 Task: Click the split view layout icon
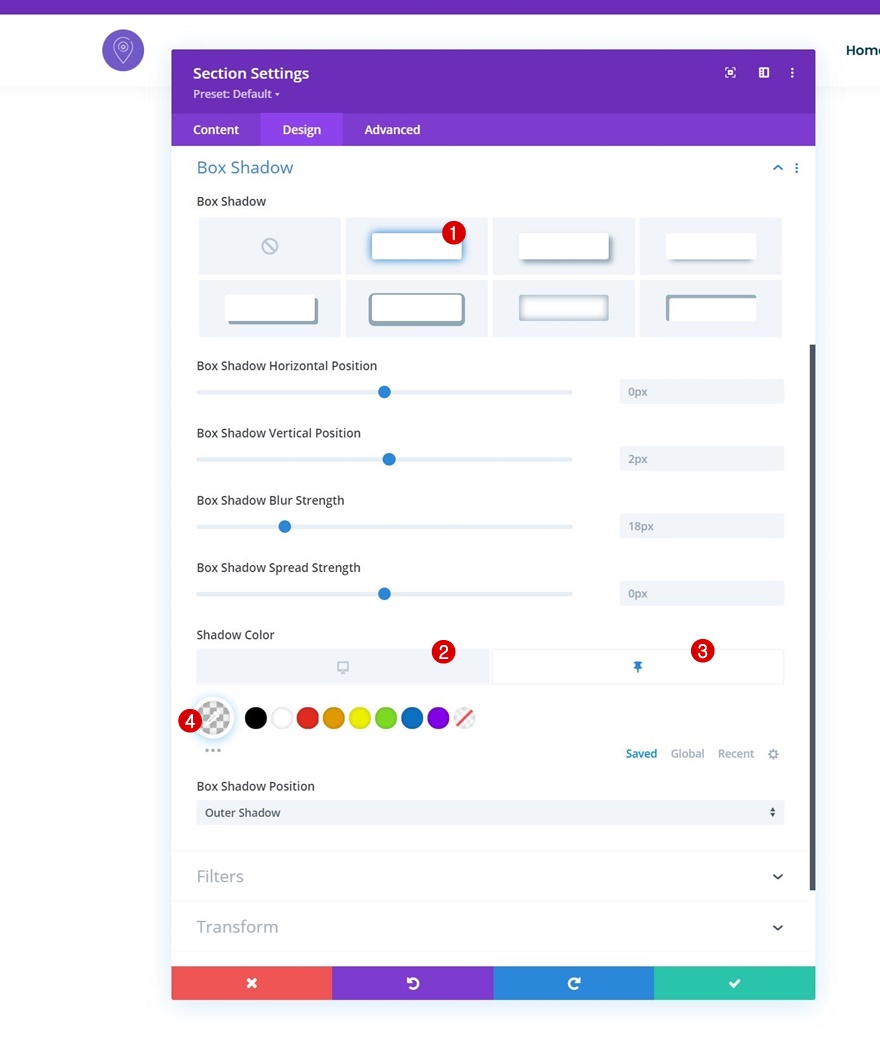tap(764, 72)
